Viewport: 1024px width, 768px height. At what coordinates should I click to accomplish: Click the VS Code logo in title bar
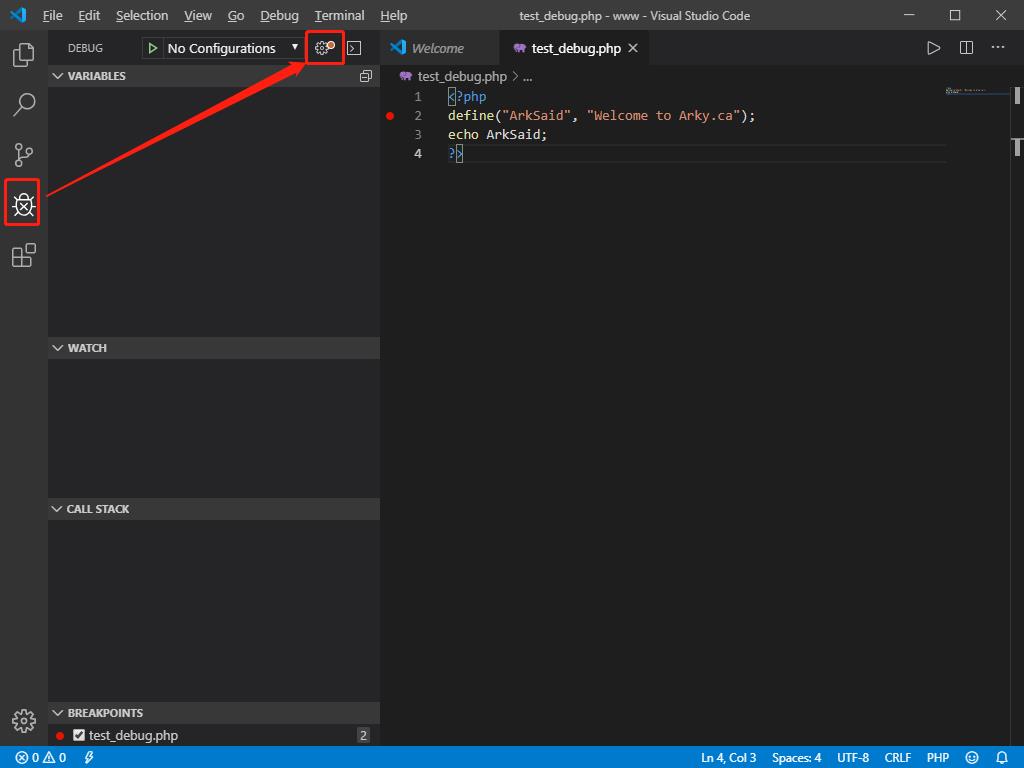[x=18, y=14]
